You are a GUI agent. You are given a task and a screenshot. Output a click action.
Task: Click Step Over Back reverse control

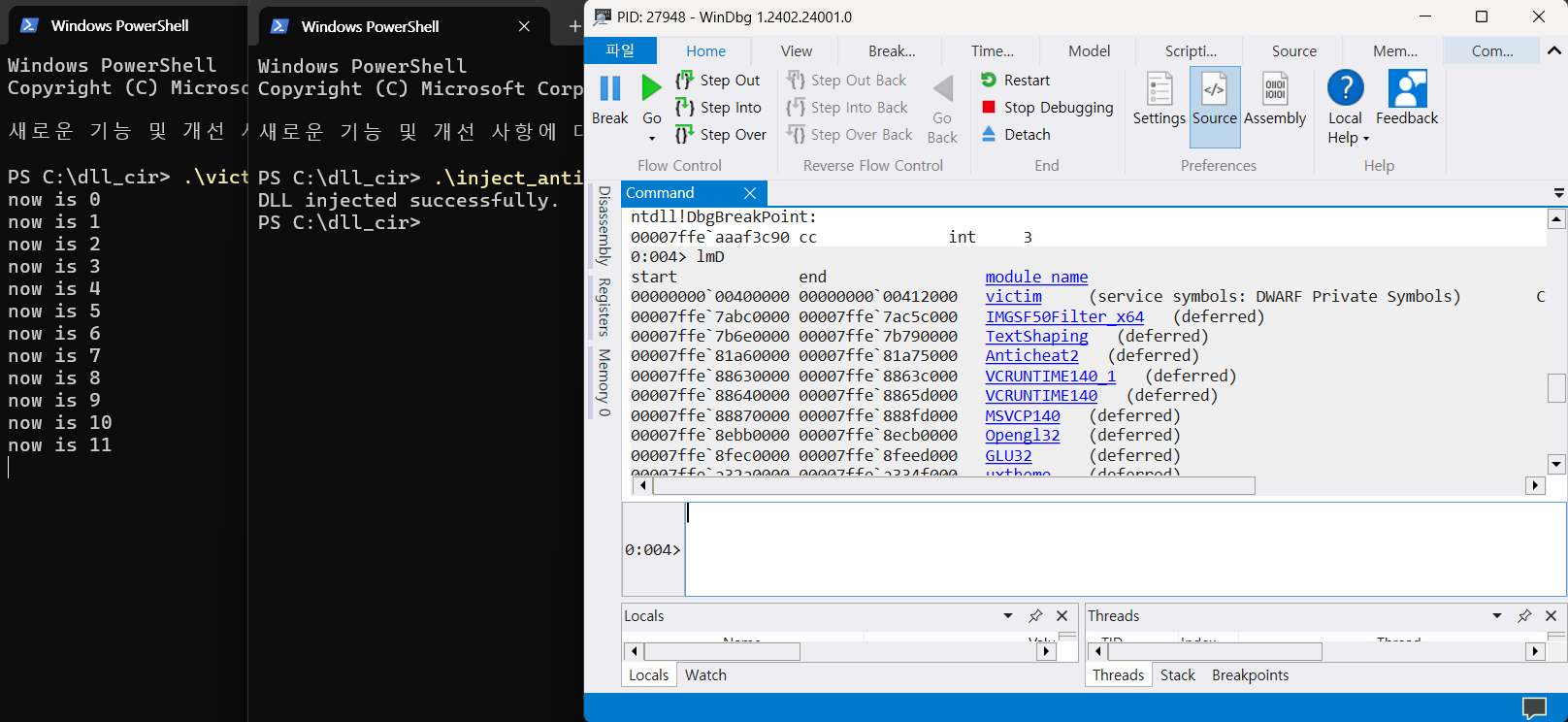[850, 135]
